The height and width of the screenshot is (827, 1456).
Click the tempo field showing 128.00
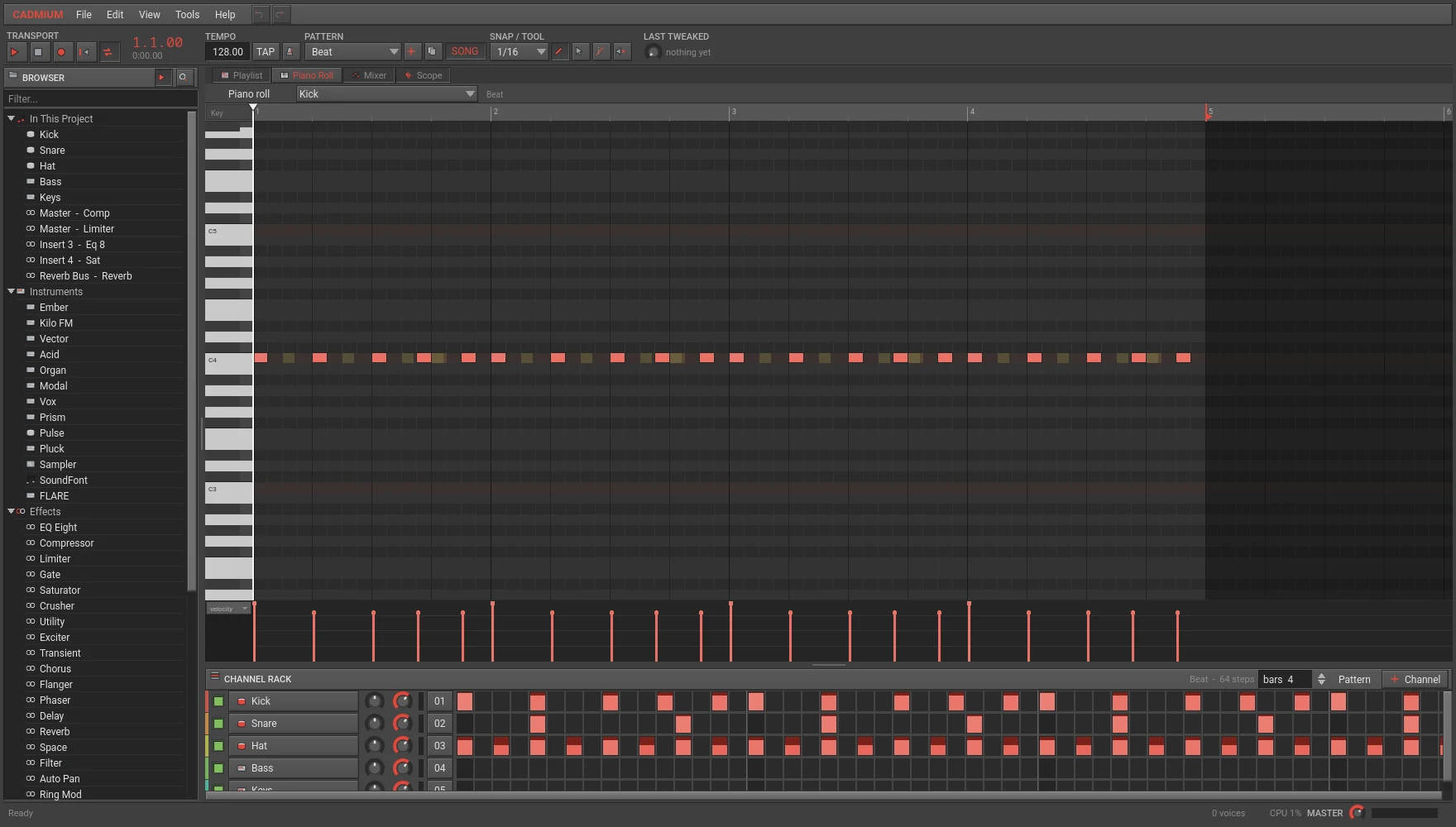[227, 51]
